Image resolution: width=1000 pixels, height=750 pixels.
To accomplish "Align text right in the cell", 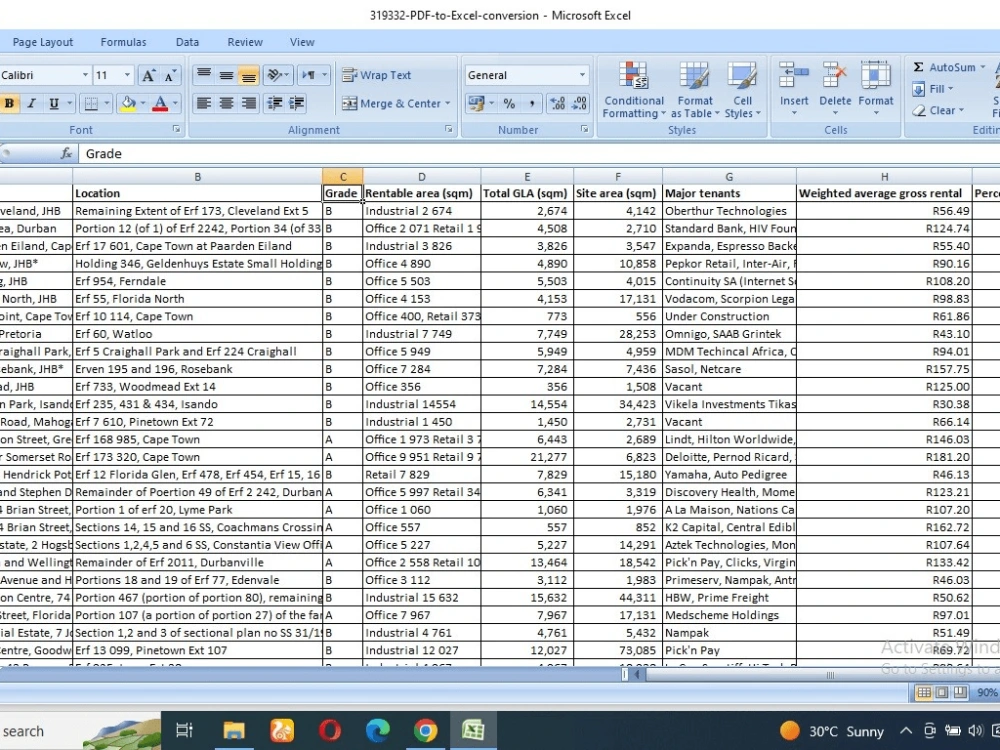I will point(248,103).
